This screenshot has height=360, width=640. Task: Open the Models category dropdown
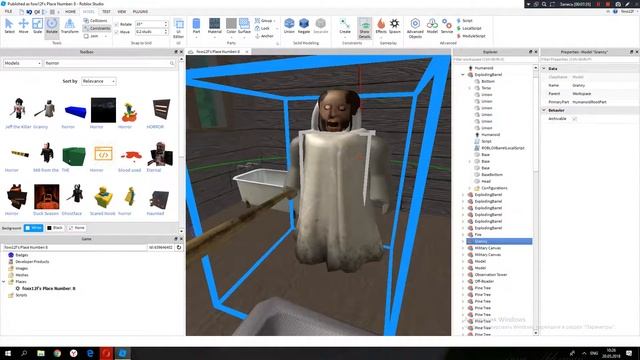pyautogui.click(x=22, y=63)
